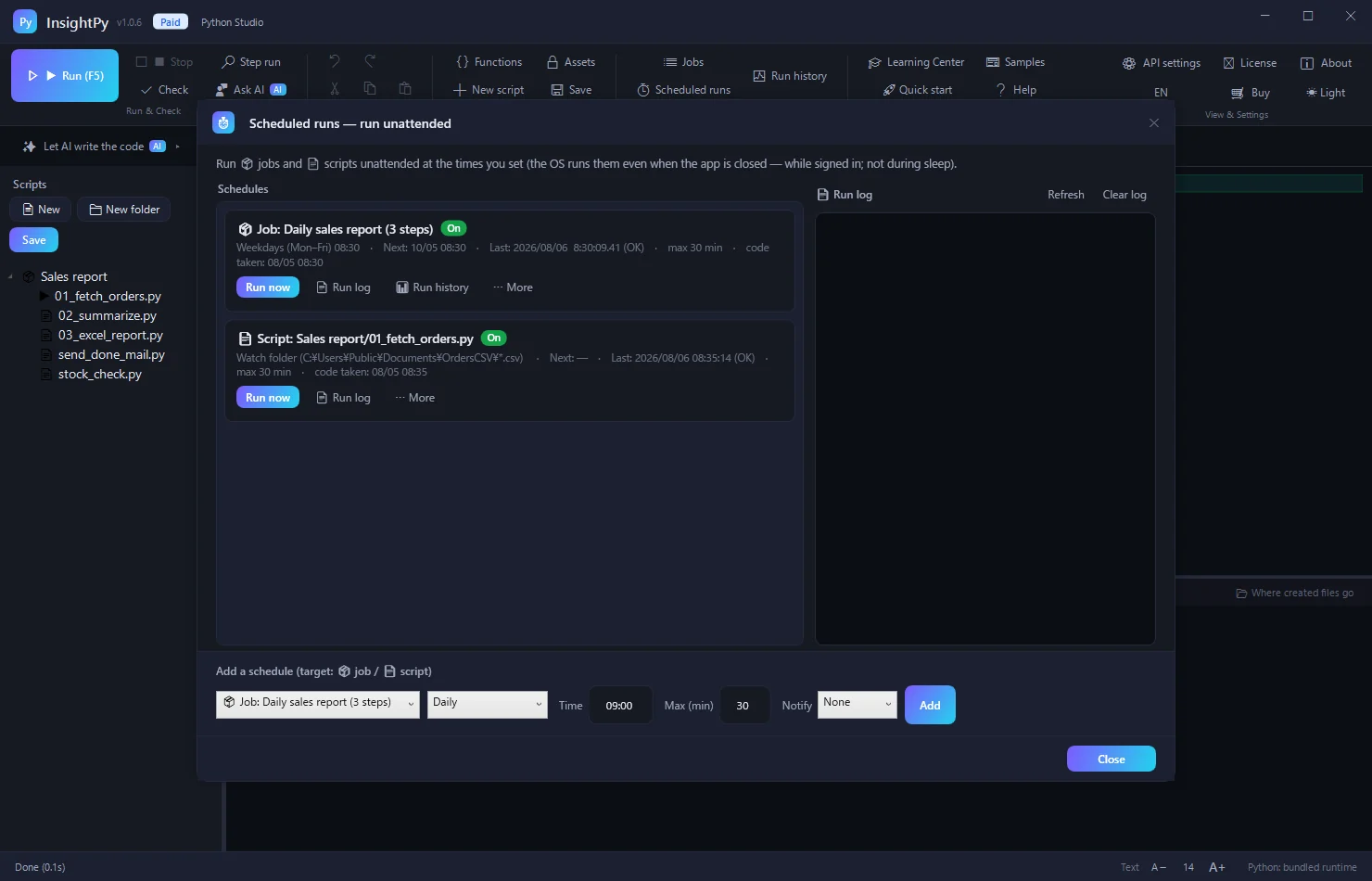Viewport: 1372px width, 881px height.
Task: Open the Help menu item
Action: tap(1016, 90)
